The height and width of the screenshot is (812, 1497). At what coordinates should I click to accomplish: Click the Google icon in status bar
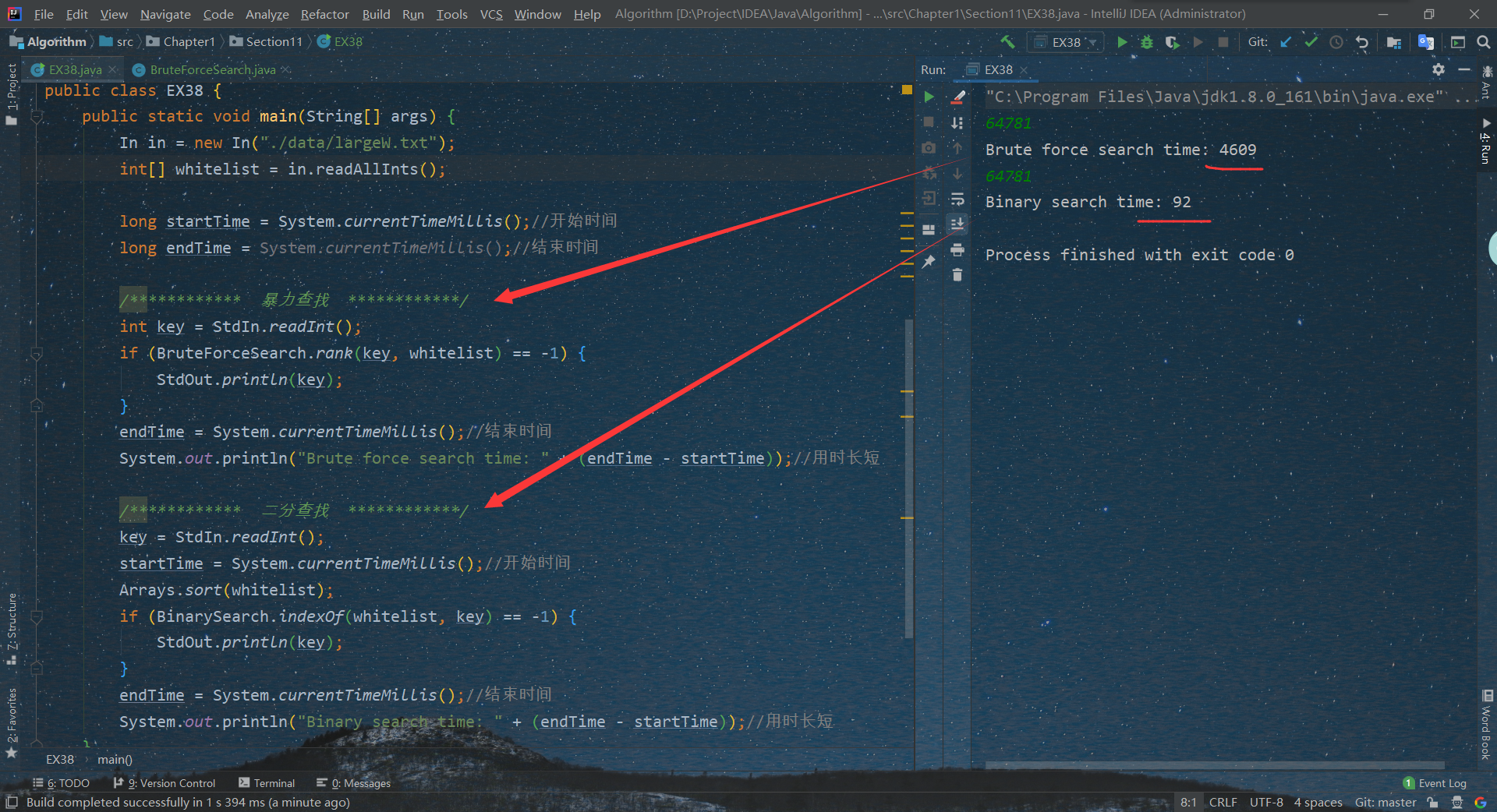[x=1481, y=803]
